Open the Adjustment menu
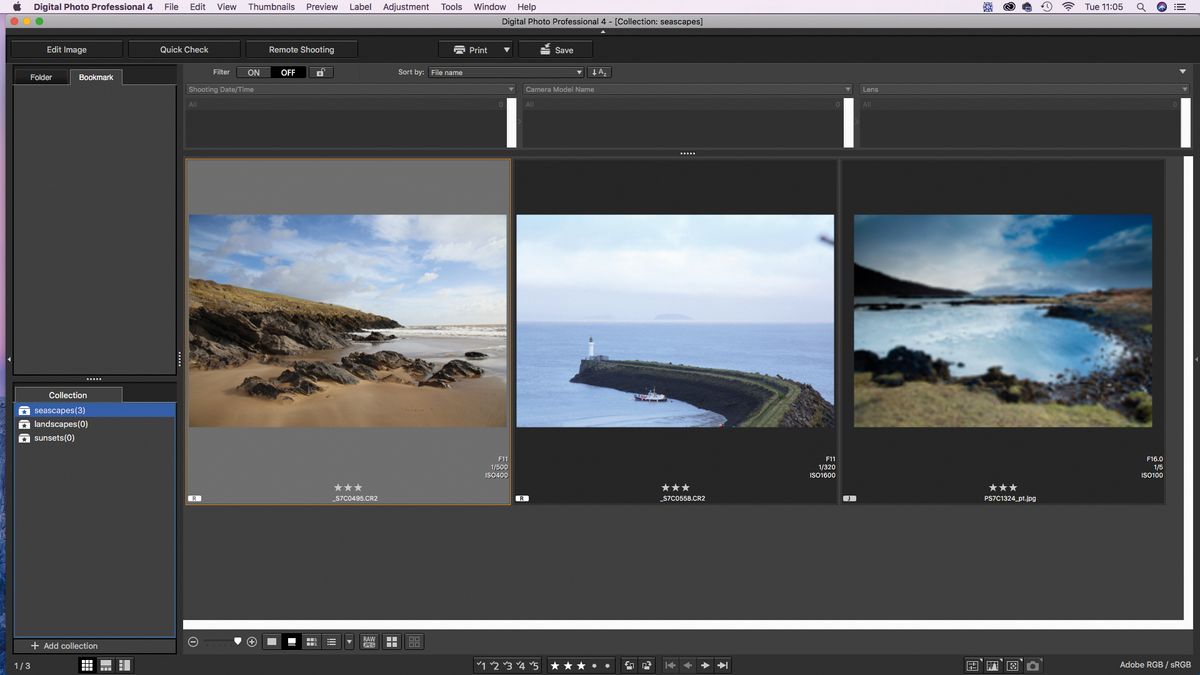Image resolution: width=1200 pixels, height=675 pixels. (x=405, y=7)
